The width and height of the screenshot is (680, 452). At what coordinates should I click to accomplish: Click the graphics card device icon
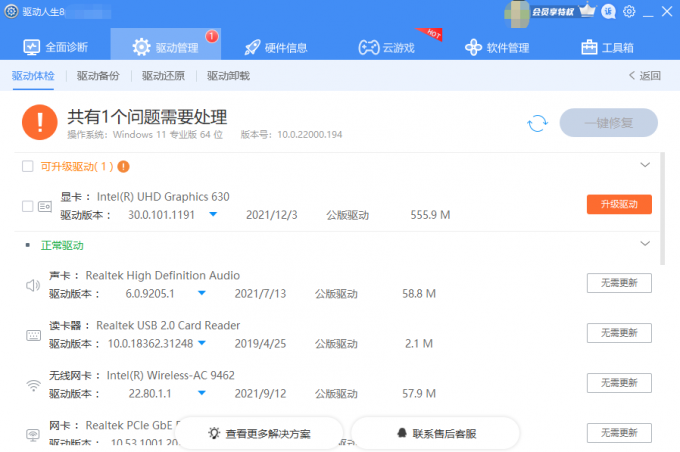click(x=45, y=206)
